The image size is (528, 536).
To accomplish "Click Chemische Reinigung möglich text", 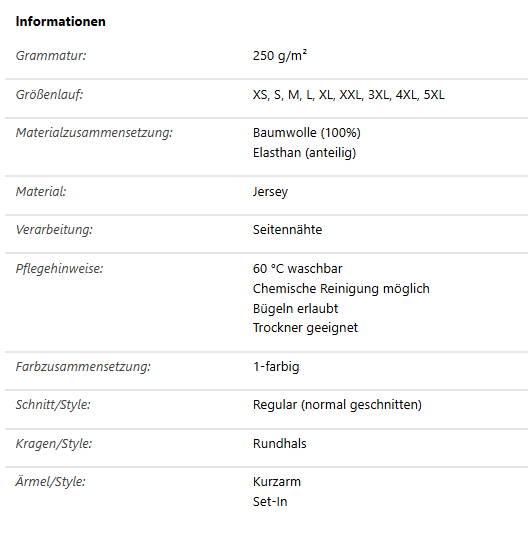I will click(341, 289).
